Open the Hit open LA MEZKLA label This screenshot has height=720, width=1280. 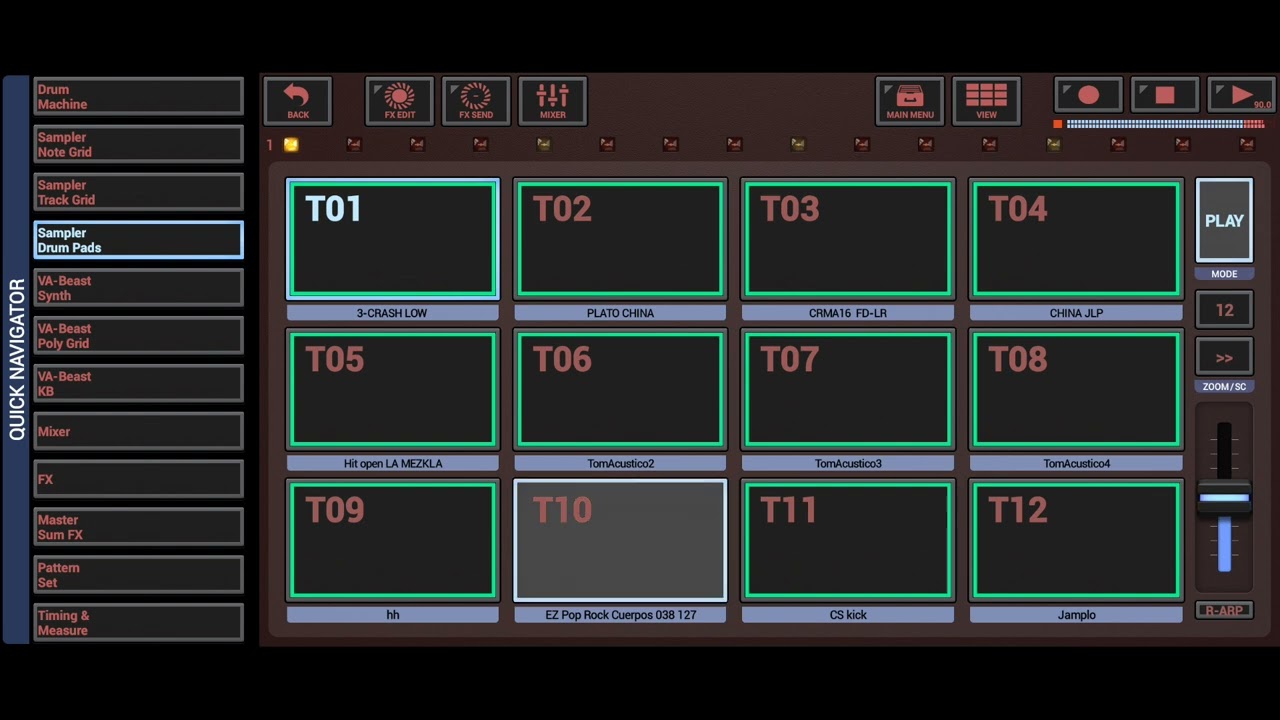coord(392,464)
